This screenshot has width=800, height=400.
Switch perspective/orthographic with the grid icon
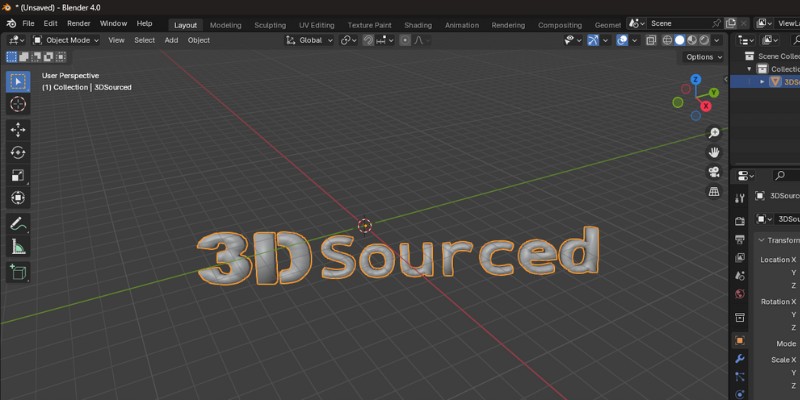714,191
